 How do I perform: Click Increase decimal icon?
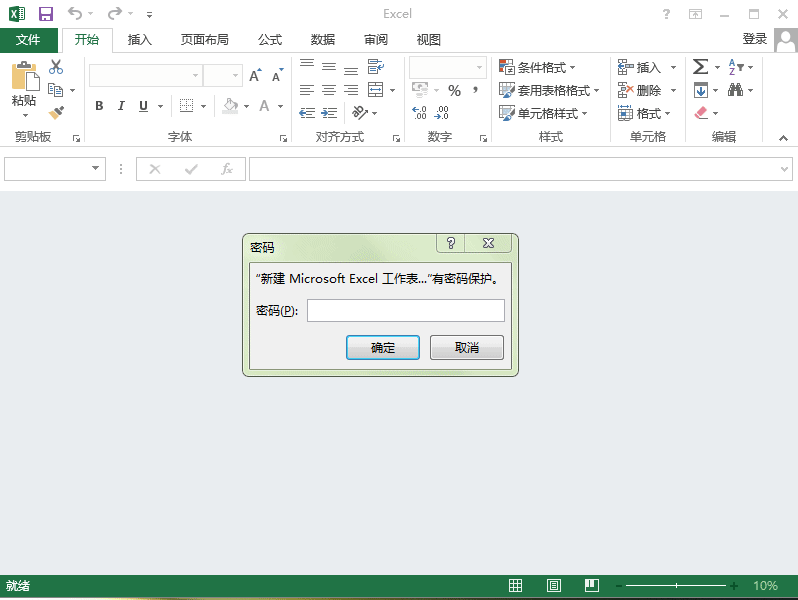click(x=419, y=112)
